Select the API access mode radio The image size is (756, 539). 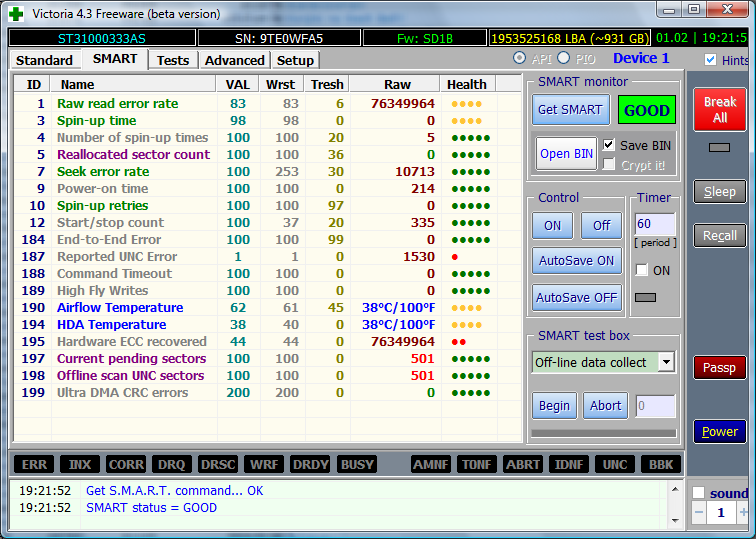[519, 58]
